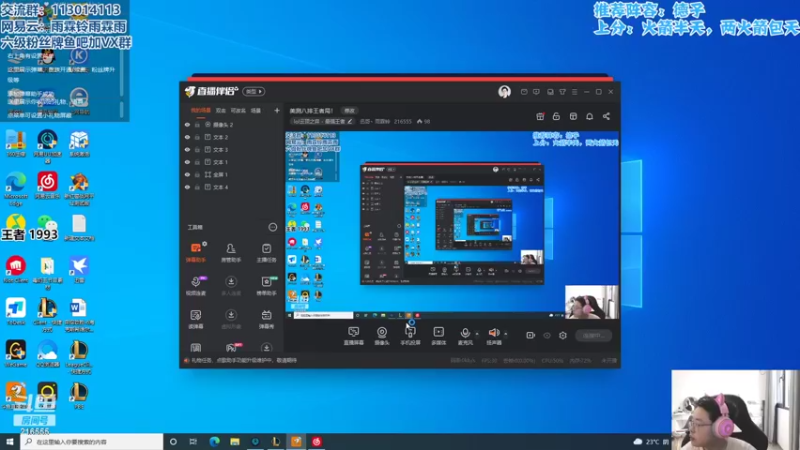Click the weather 23°C tray widget
Image resolution: width=800 pixels, height=450 pixels.
652,441
